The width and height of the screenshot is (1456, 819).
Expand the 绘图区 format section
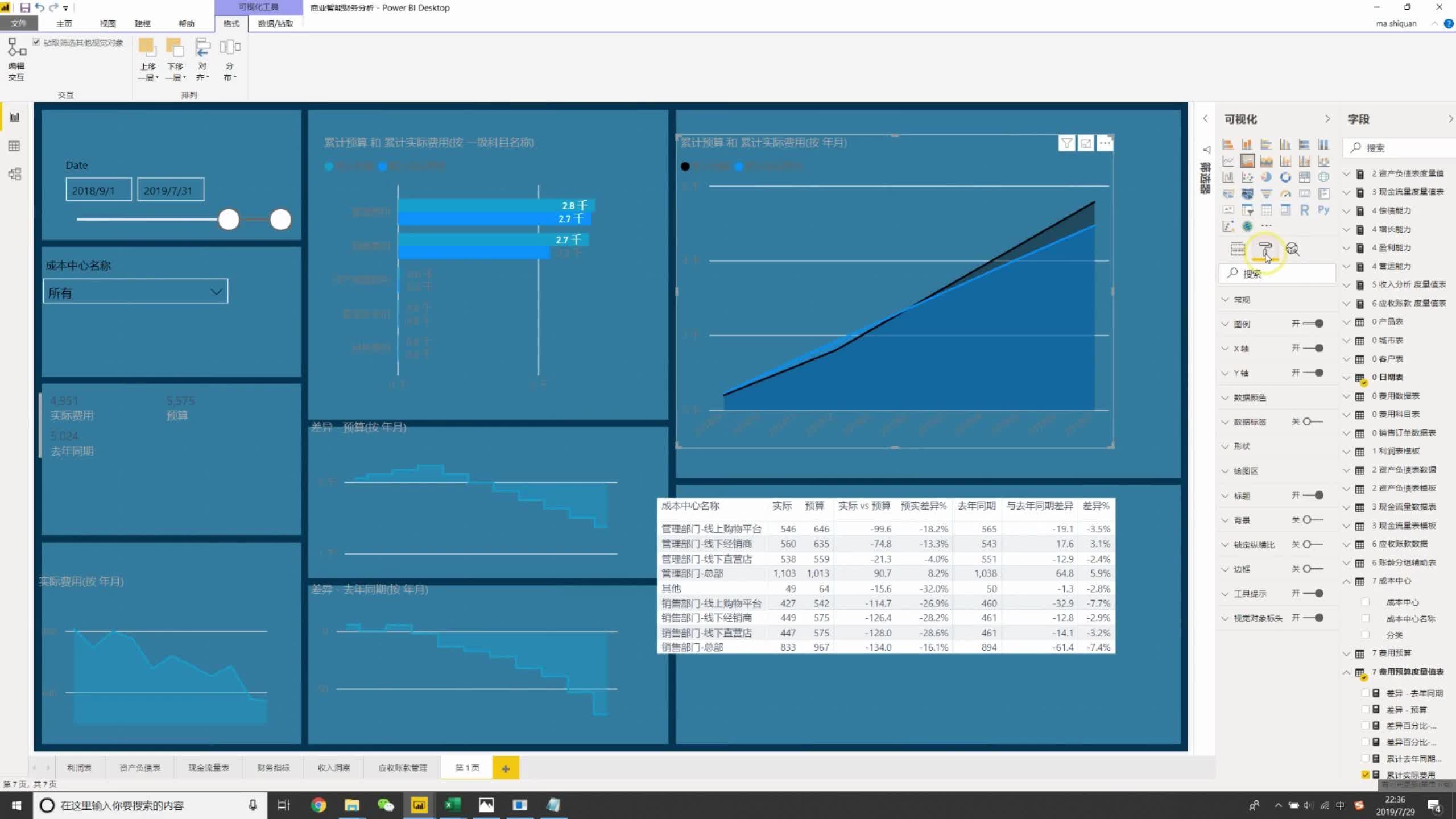point(1226,471)
